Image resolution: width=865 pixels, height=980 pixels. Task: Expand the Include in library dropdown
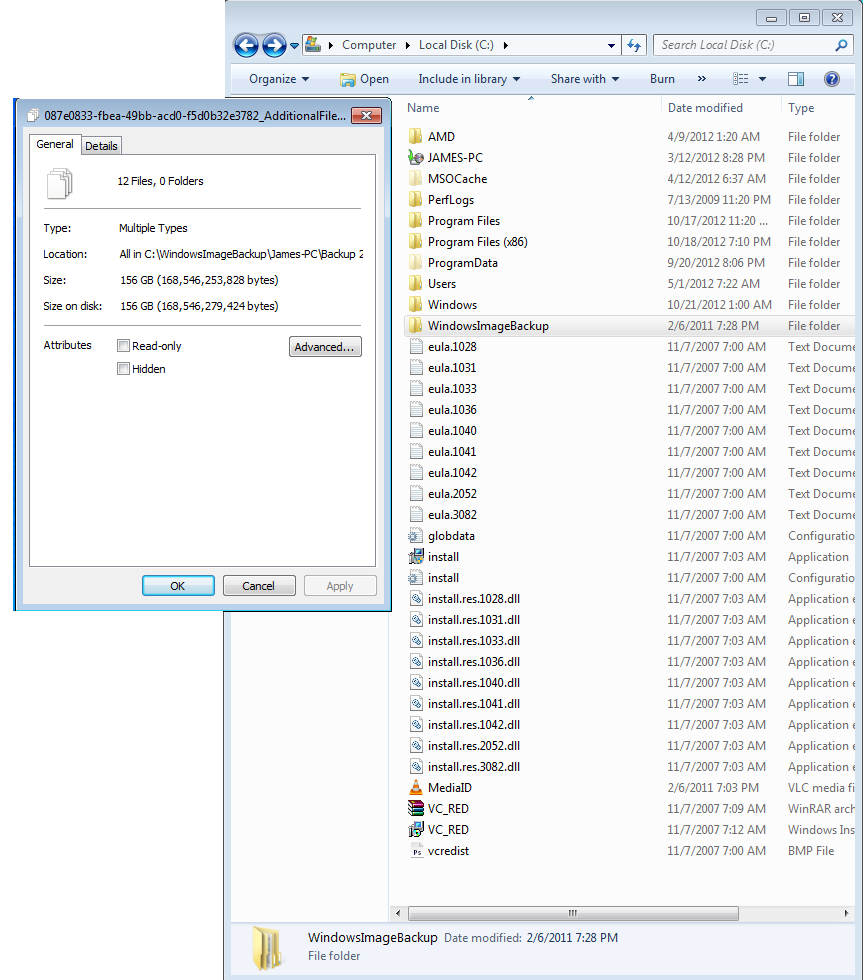click(469, 79)
